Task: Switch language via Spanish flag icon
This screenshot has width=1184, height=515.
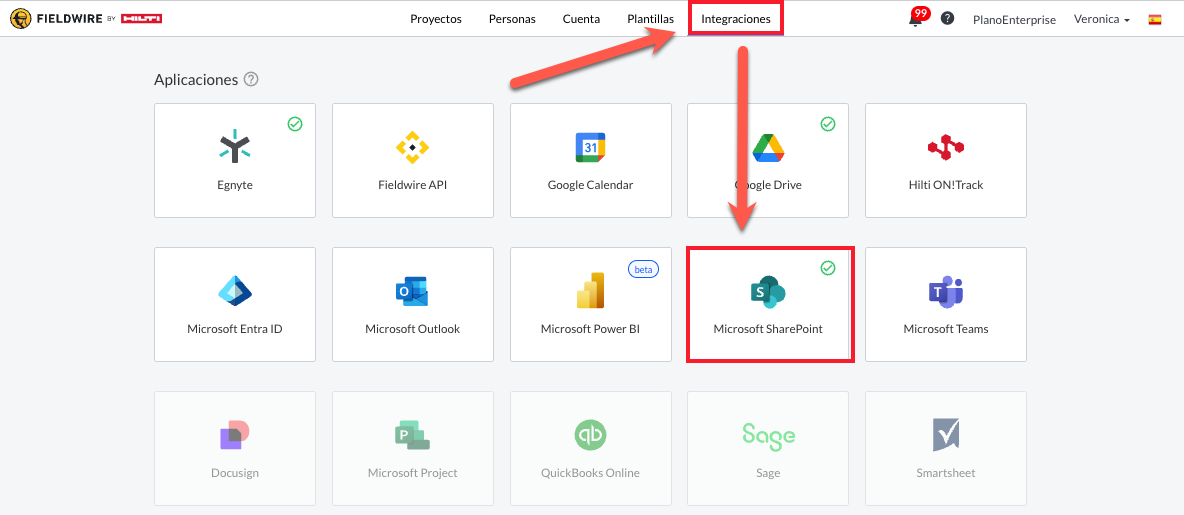Action: click(1155, 20)
